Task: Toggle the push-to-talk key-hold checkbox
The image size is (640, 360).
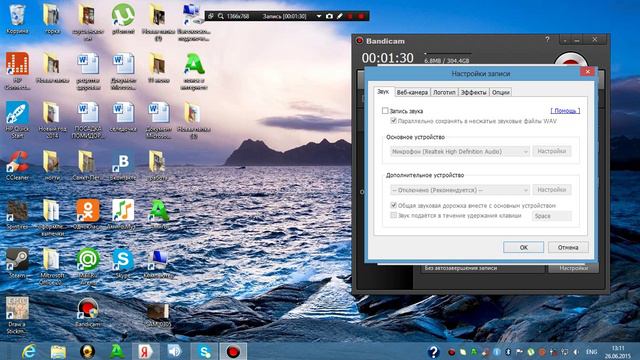Action: point(393,215)
